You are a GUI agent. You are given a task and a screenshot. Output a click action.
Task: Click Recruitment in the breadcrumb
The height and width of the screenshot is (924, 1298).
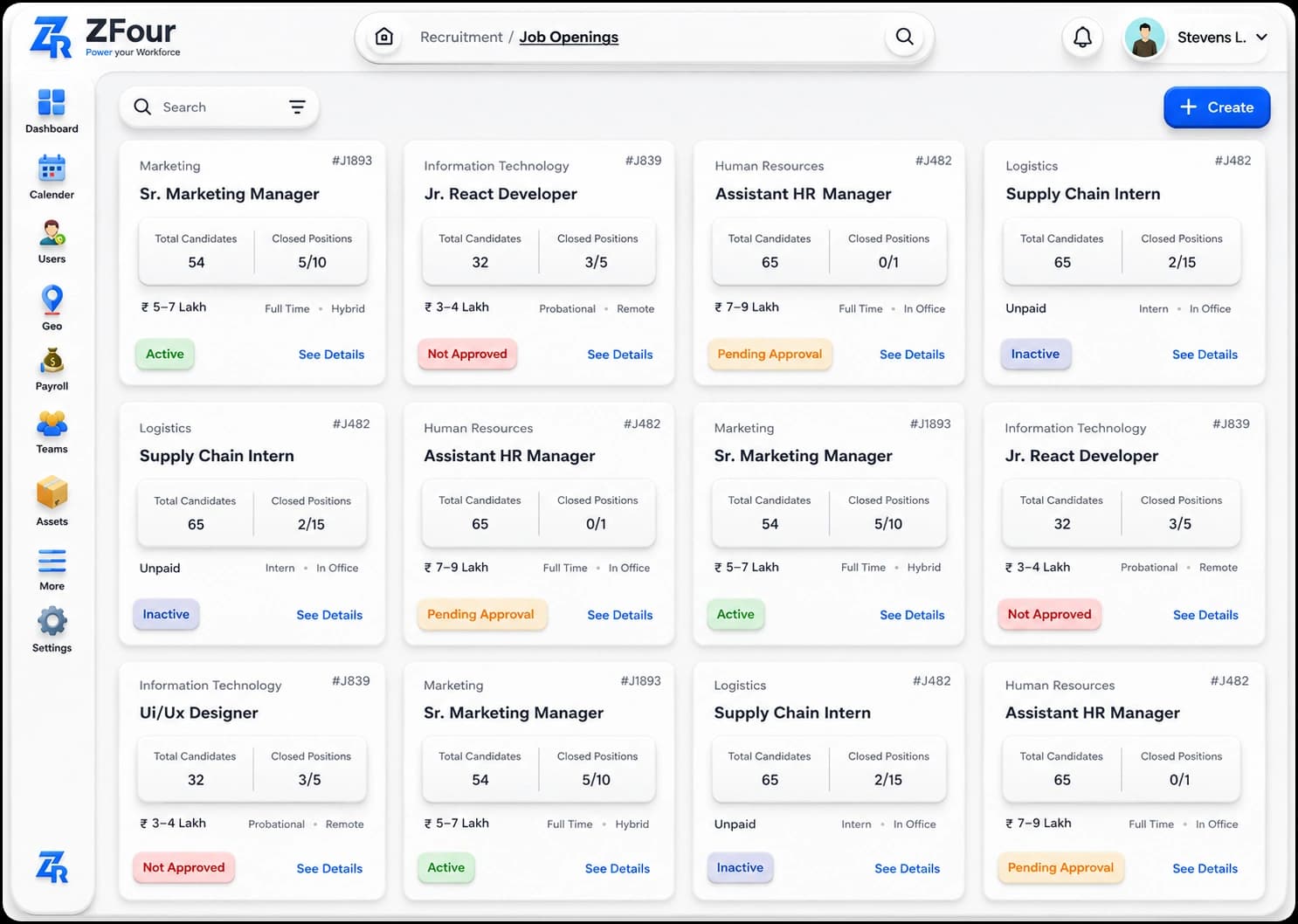tap(461, 37)
